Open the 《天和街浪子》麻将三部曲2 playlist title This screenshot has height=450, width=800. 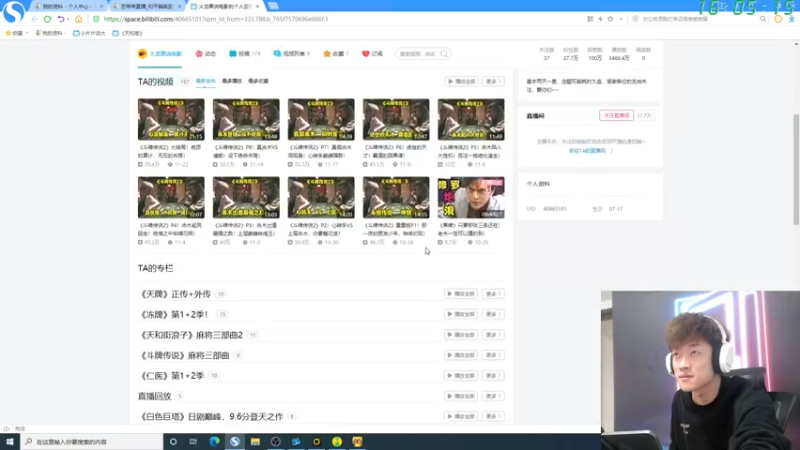coord(191,335)
